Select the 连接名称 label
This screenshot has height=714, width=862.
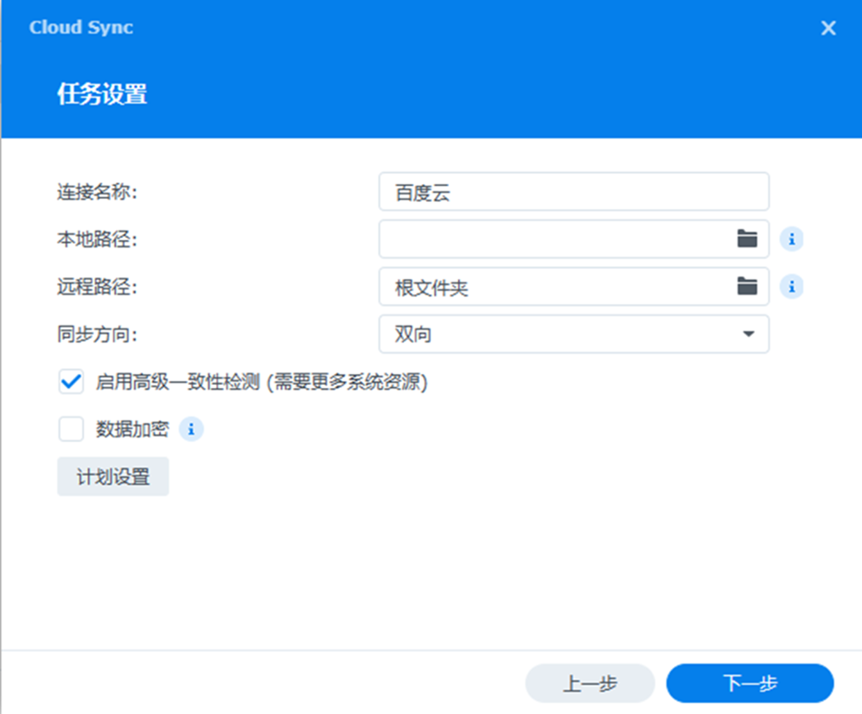(97, 192)
